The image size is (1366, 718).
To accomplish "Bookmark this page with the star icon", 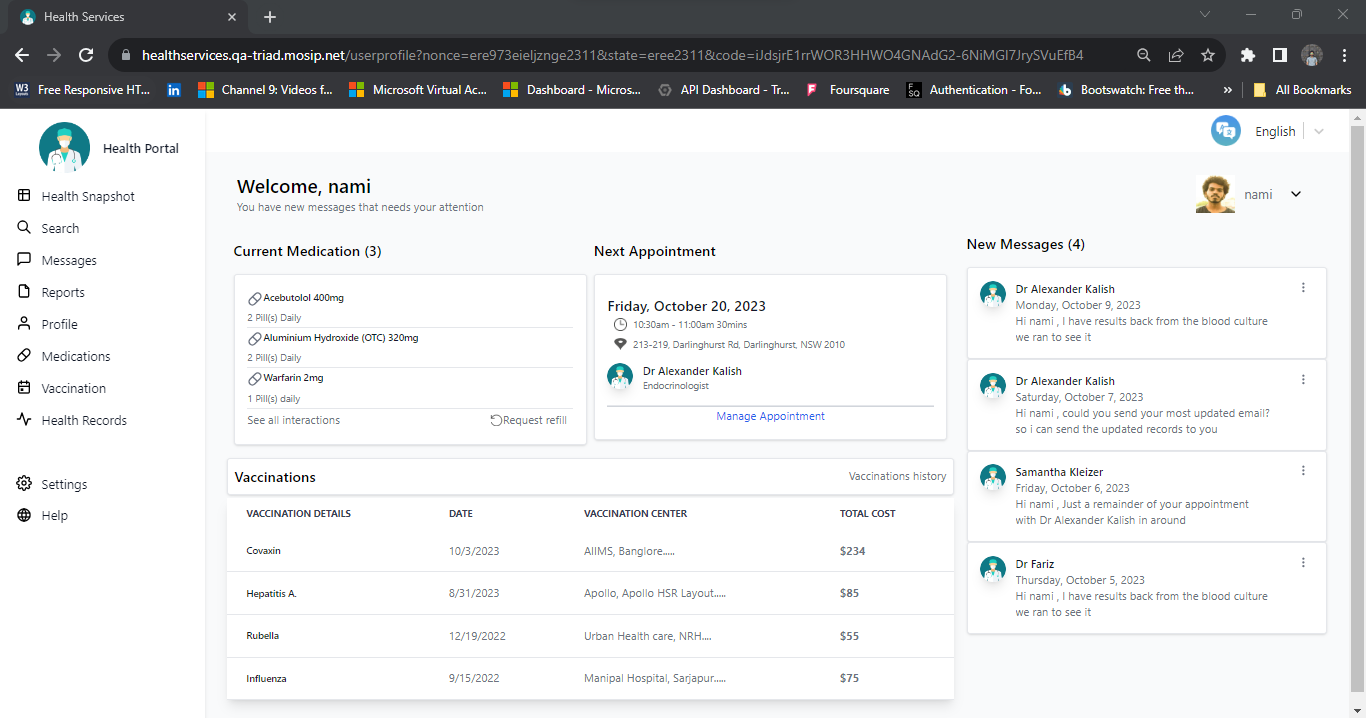I will tap(1208, 55).
